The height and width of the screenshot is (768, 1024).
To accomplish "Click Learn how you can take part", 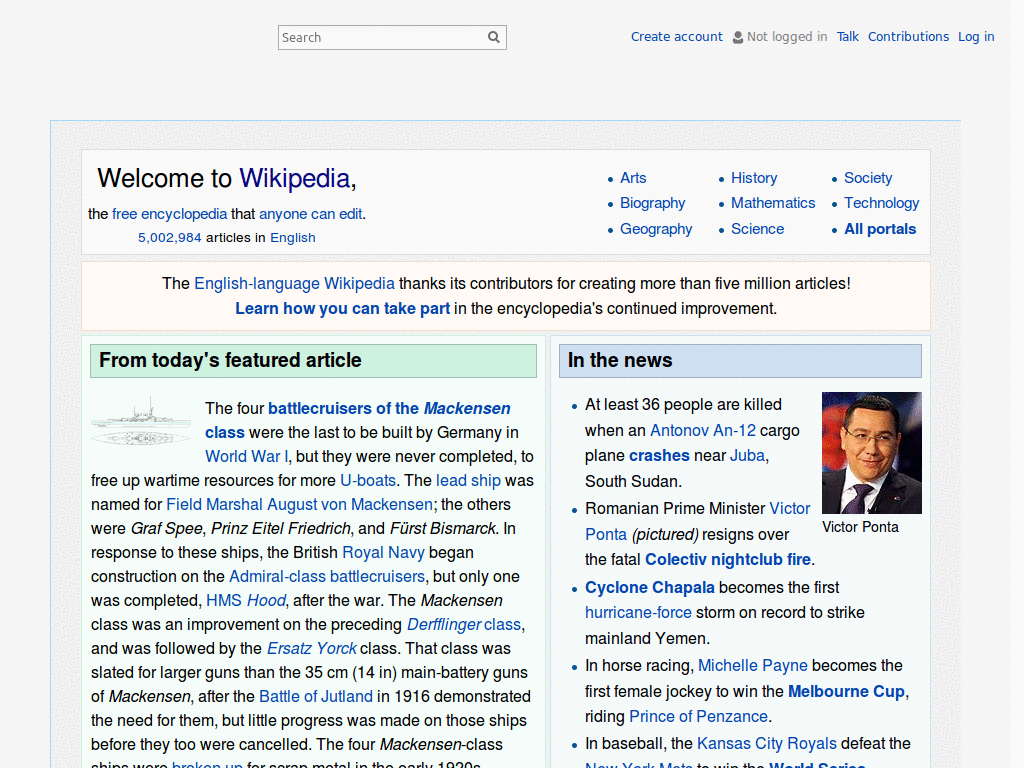I will point(342,308).
